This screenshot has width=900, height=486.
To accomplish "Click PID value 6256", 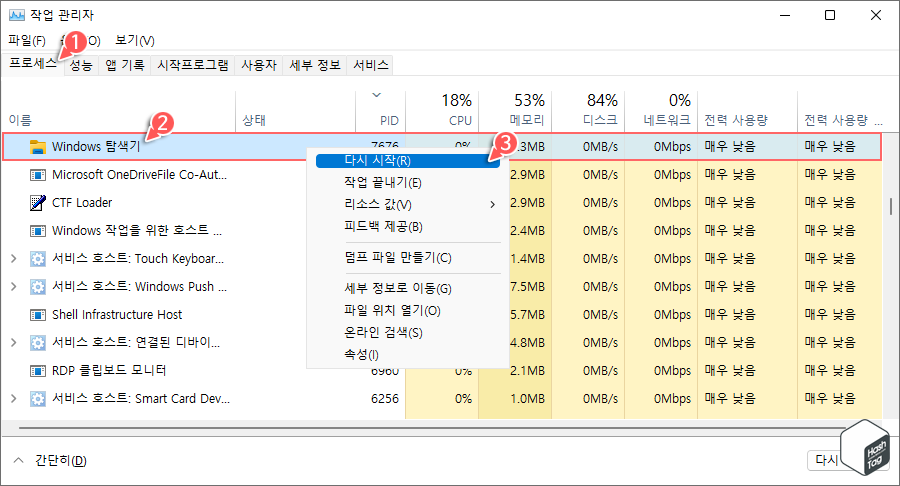I will 385,399.
